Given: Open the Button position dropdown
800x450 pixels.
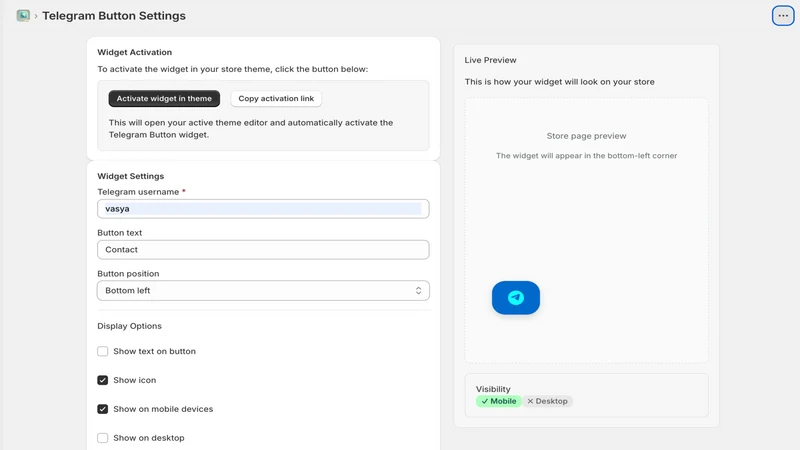Looking at the screenshot, I should coord(263,290).
